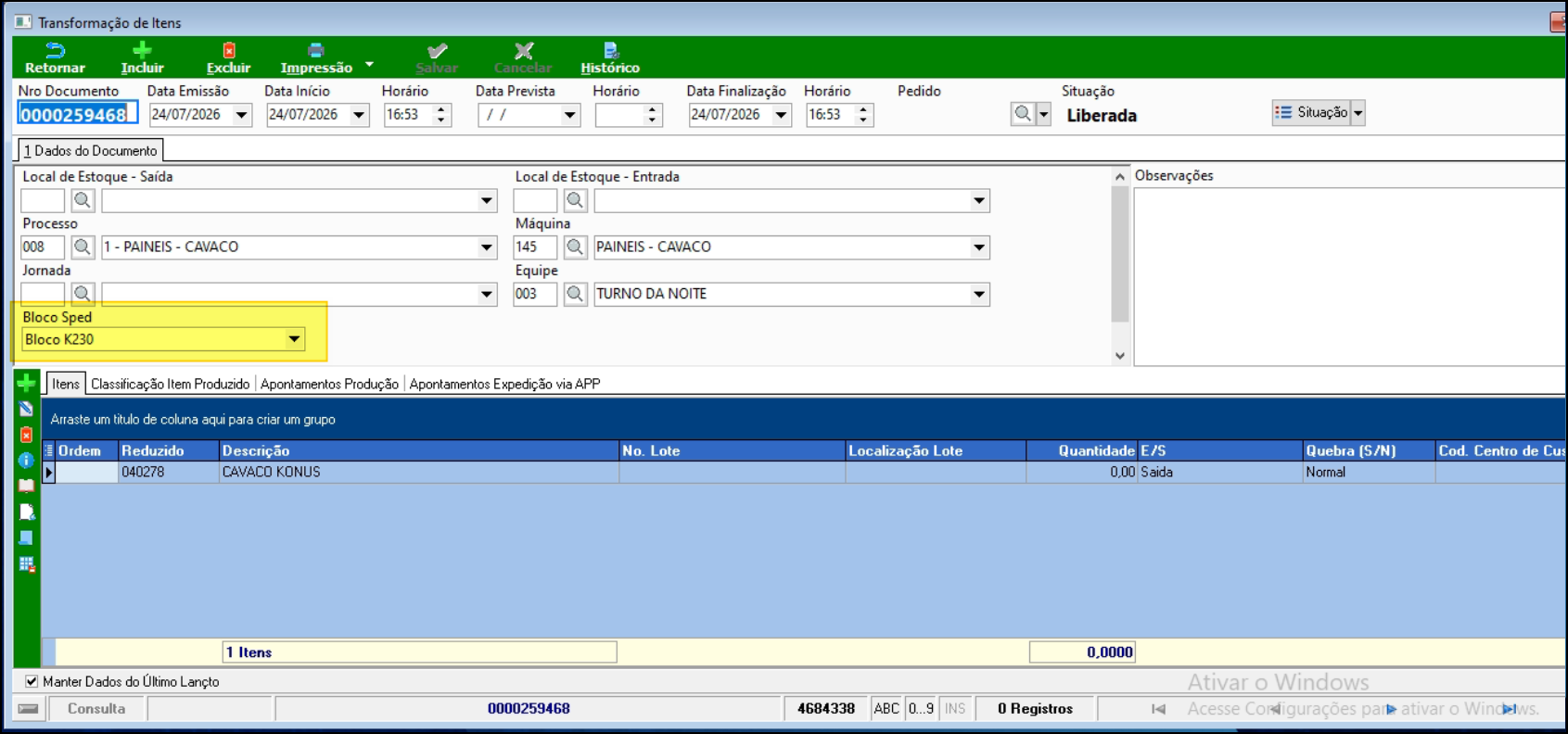Click the Jornada lookup magnifier icon
The image size is (1568, 734).
click(x=83, y=294)
